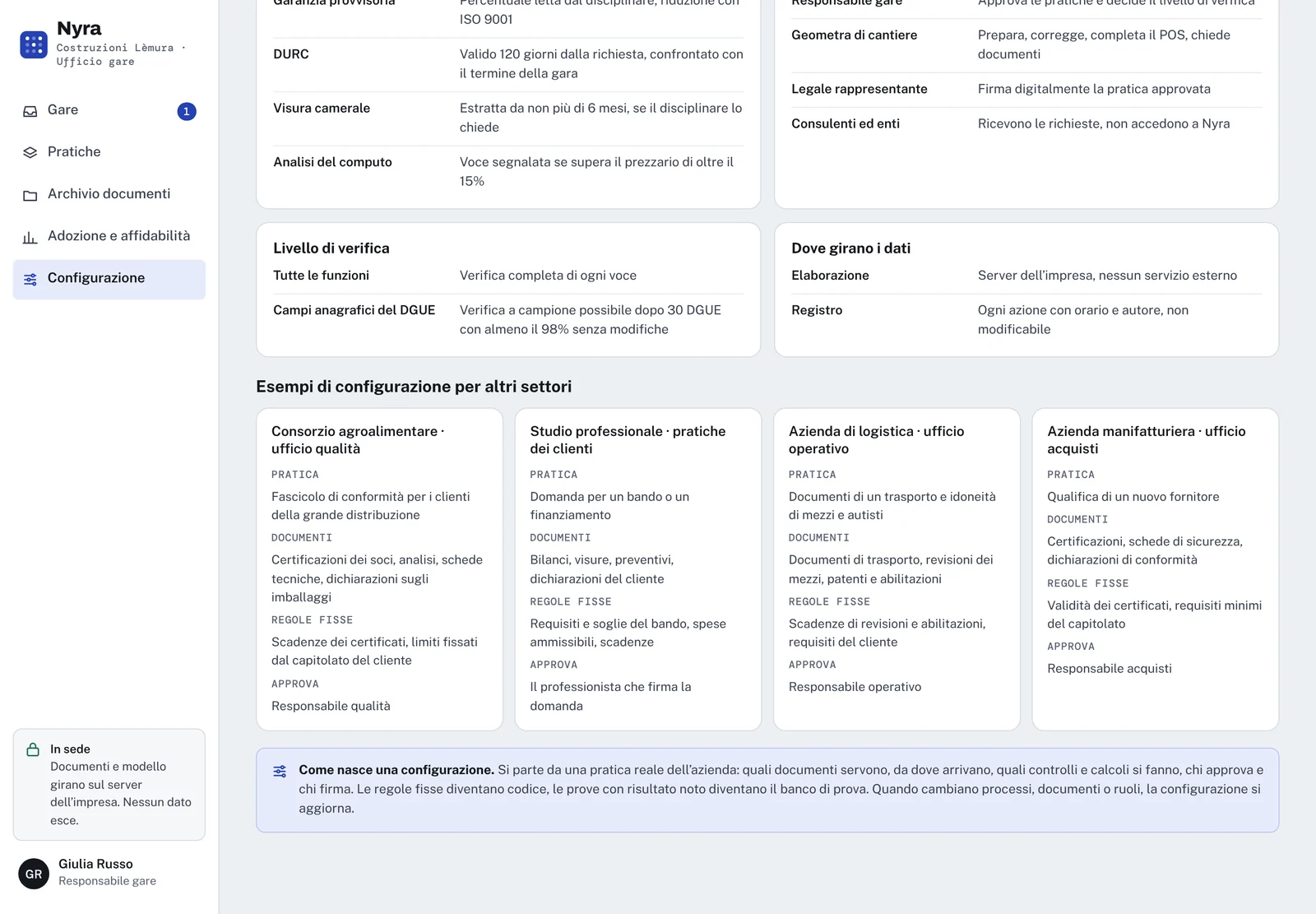
Task: Click the Elaborazione row label
Action: pyautogui.click(x=830, y=276)
